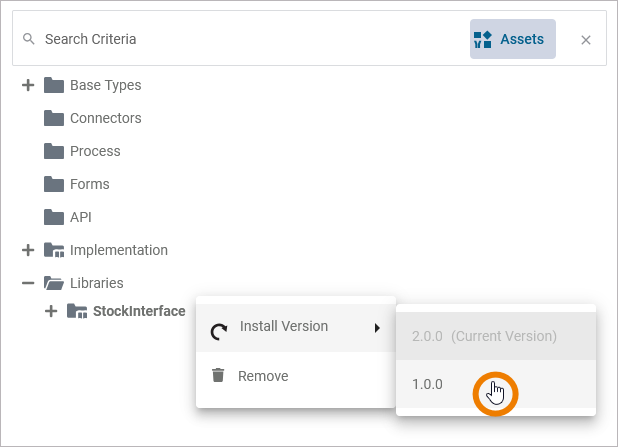Screen dimensions: 618x447
Task: Select version 1.0.0 to install
Action: click(x=428, y=384)
